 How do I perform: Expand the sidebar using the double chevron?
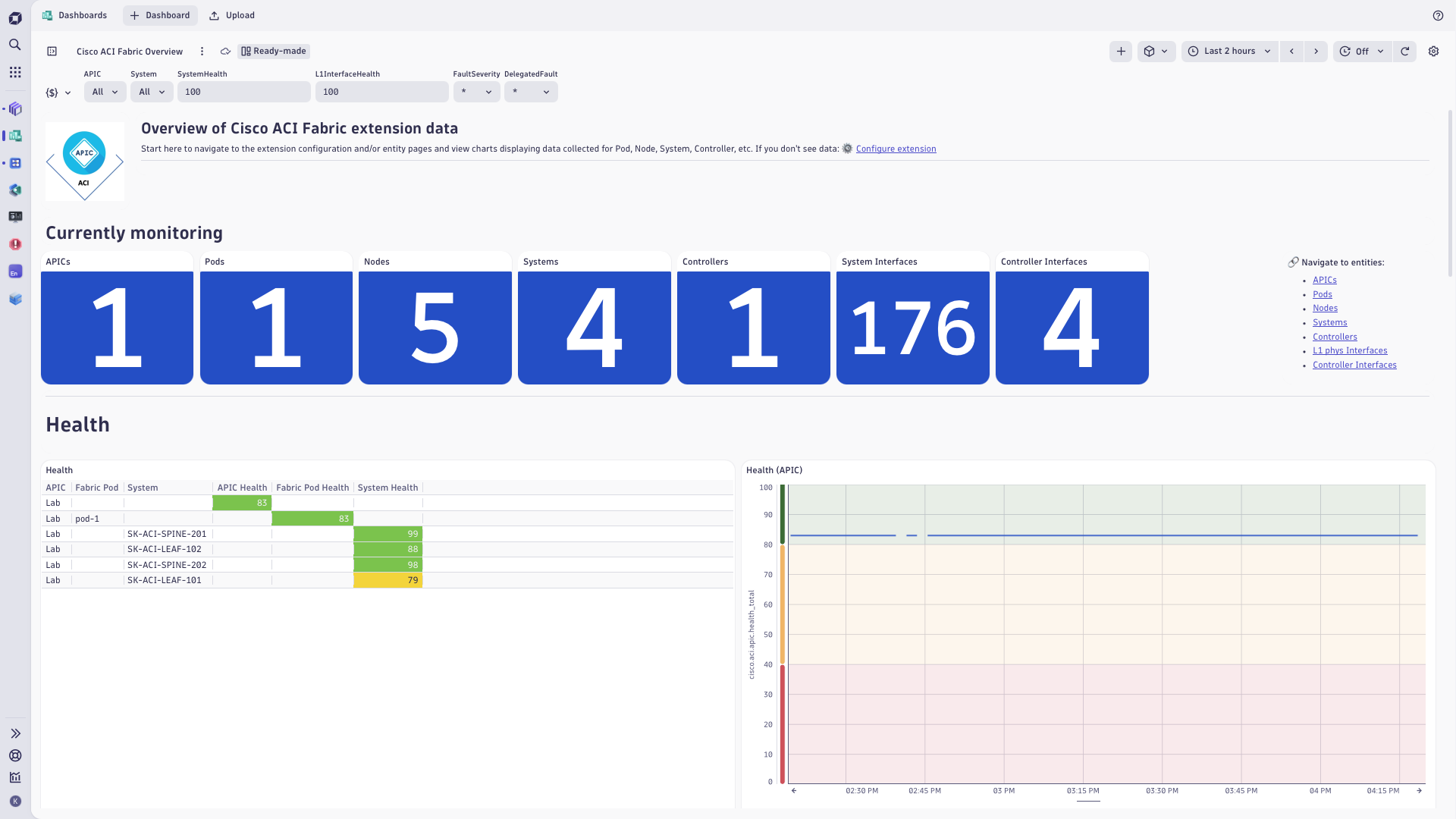click(14, 733)
